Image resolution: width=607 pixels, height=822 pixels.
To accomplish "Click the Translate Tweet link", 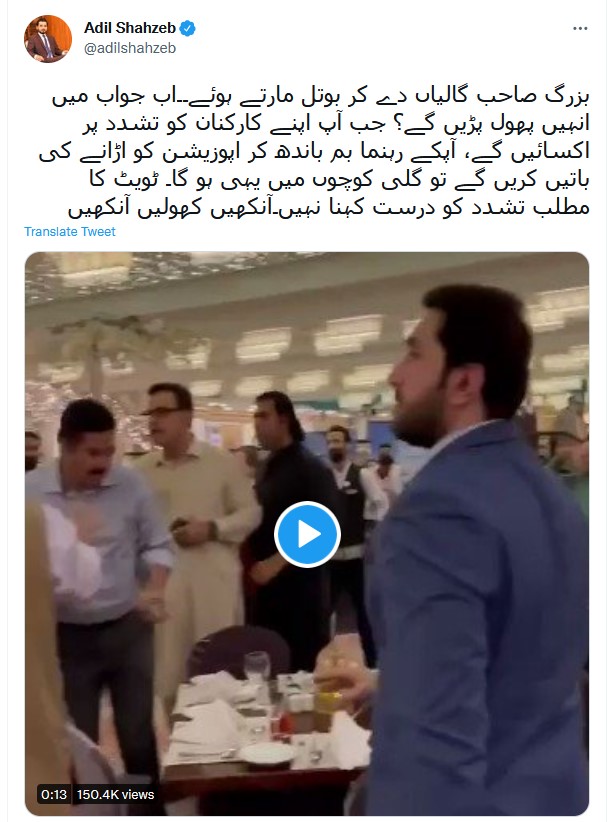I will point(70,232).
